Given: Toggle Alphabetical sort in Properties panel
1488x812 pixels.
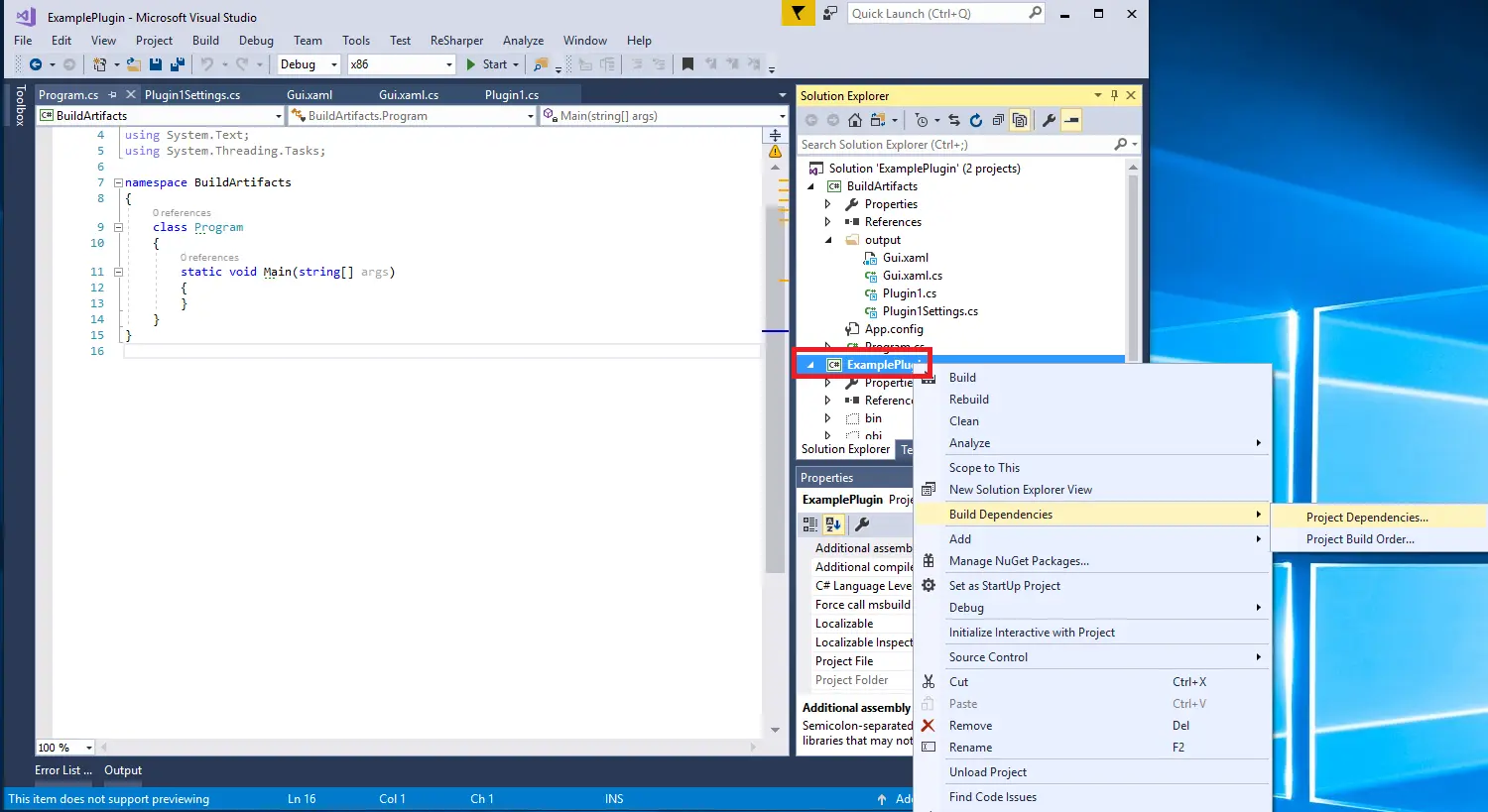Looking at the screenshot, I should pos(833,524).
